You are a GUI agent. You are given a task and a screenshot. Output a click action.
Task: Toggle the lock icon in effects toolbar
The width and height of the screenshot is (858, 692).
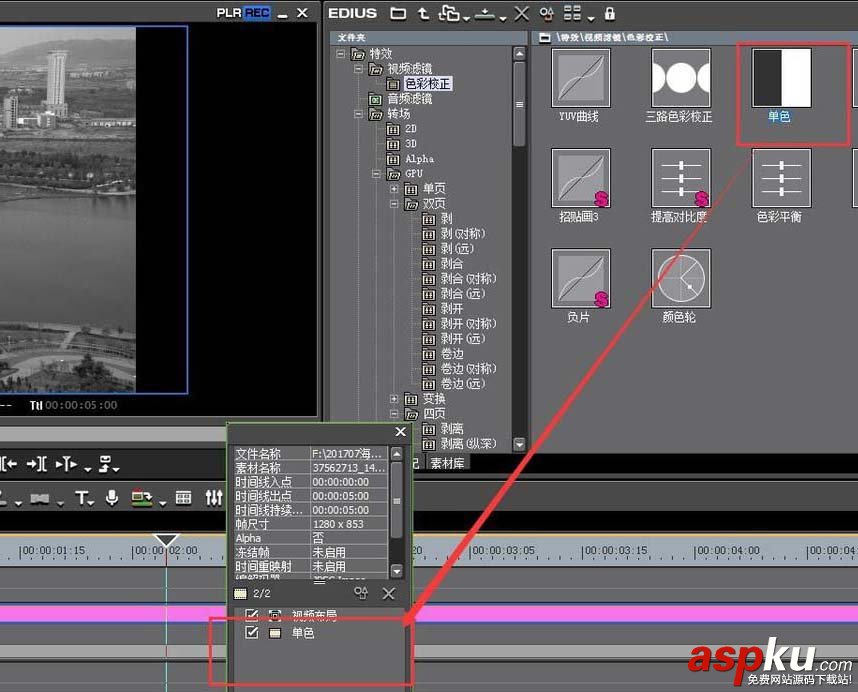pos(610,14)
